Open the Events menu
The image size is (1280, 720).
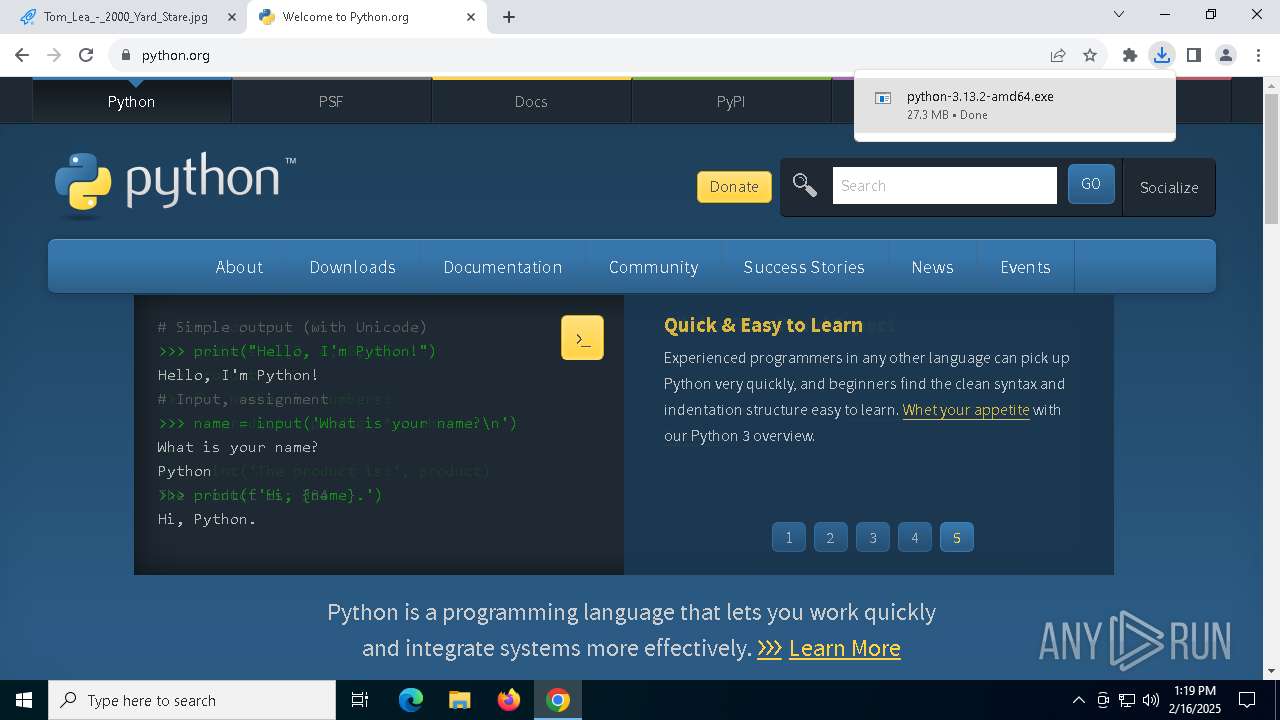click(x=1025, y=267)
